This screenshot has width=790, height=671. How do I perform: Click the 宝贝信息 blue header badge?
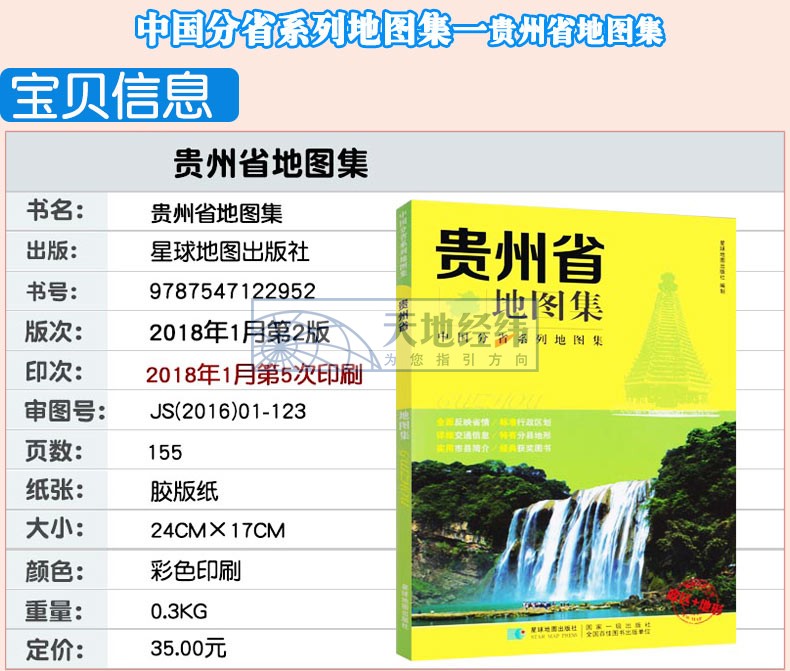[x=119, y=95]
